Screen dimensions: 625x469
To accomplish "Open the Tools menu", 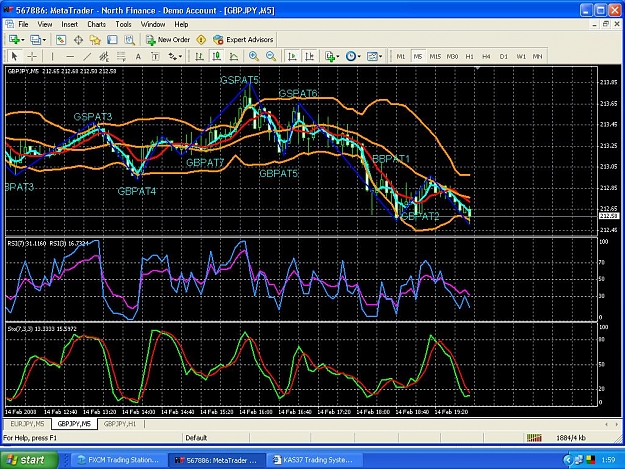I will pyautogui.click(x=123, y=24).
